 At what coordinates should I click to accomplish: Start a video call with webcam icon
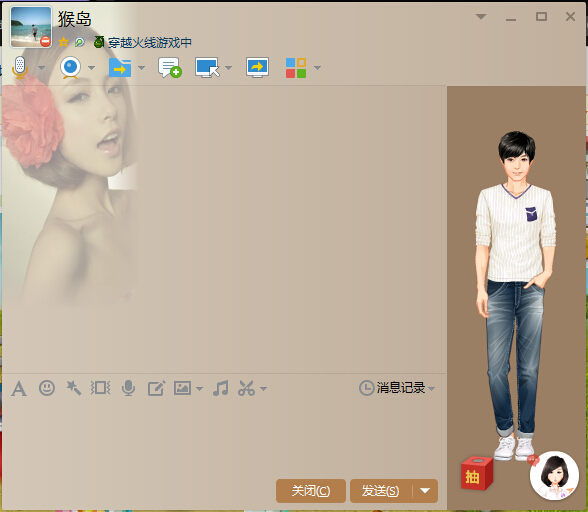click(70, 68)
